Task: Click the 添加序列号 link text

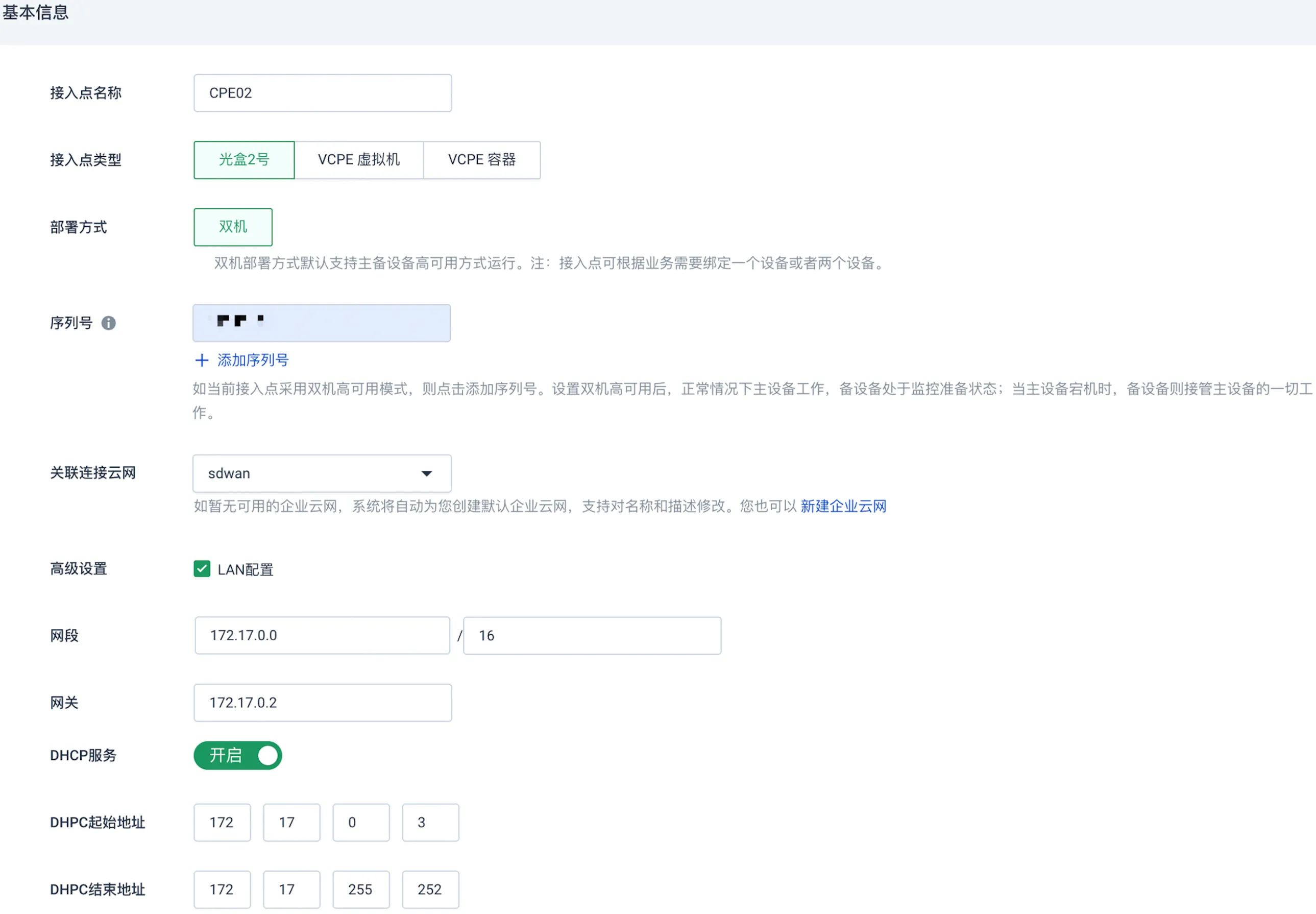Action: click(x=253, y=360)
